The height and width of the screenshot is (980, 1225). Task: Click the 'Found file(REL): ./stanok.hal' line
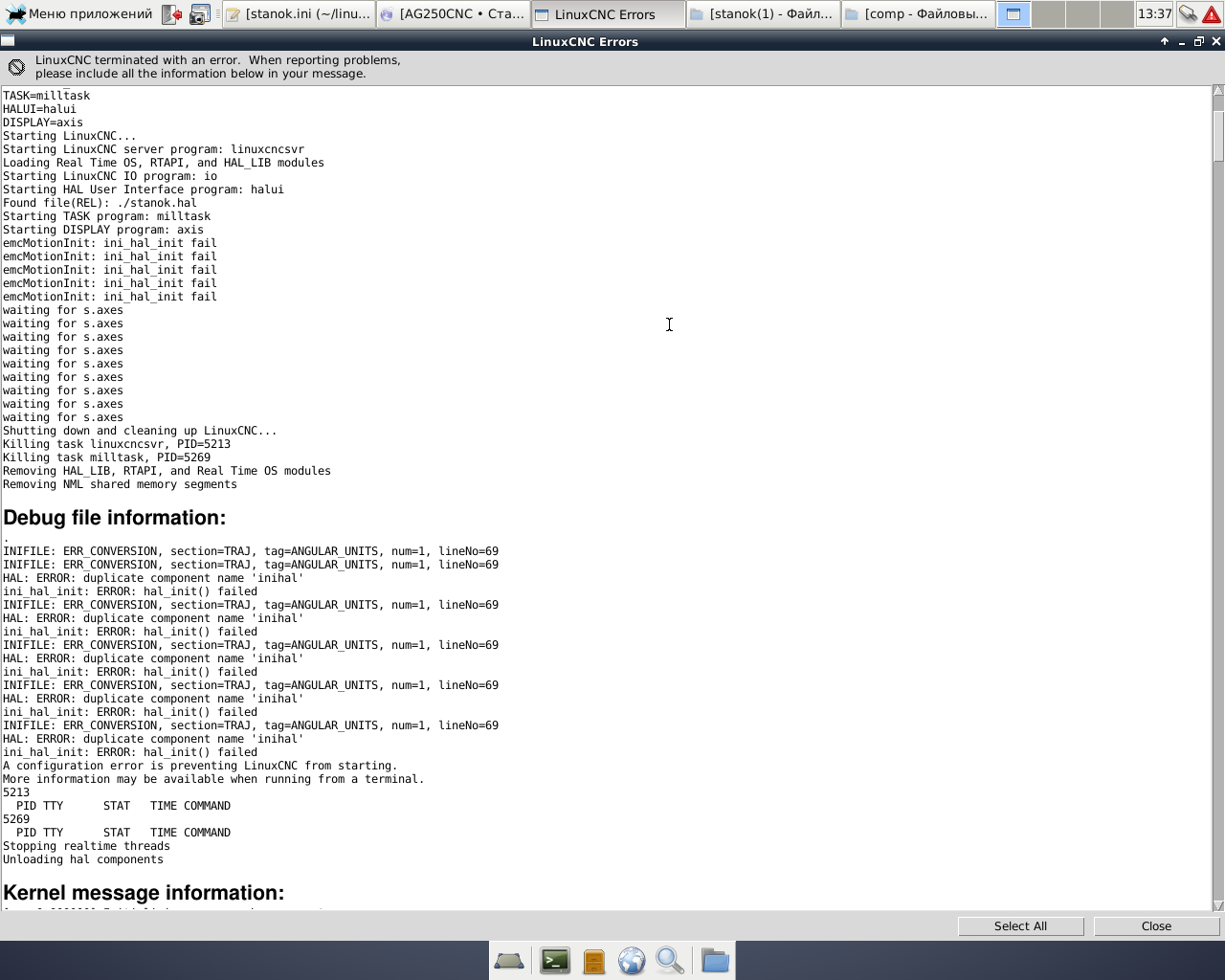(x=100, y=203)
